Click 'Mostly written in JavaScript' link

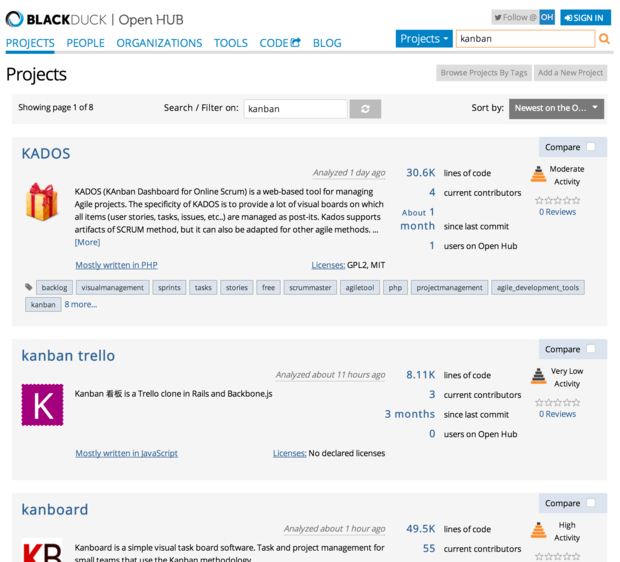click(x=127, y=453)
